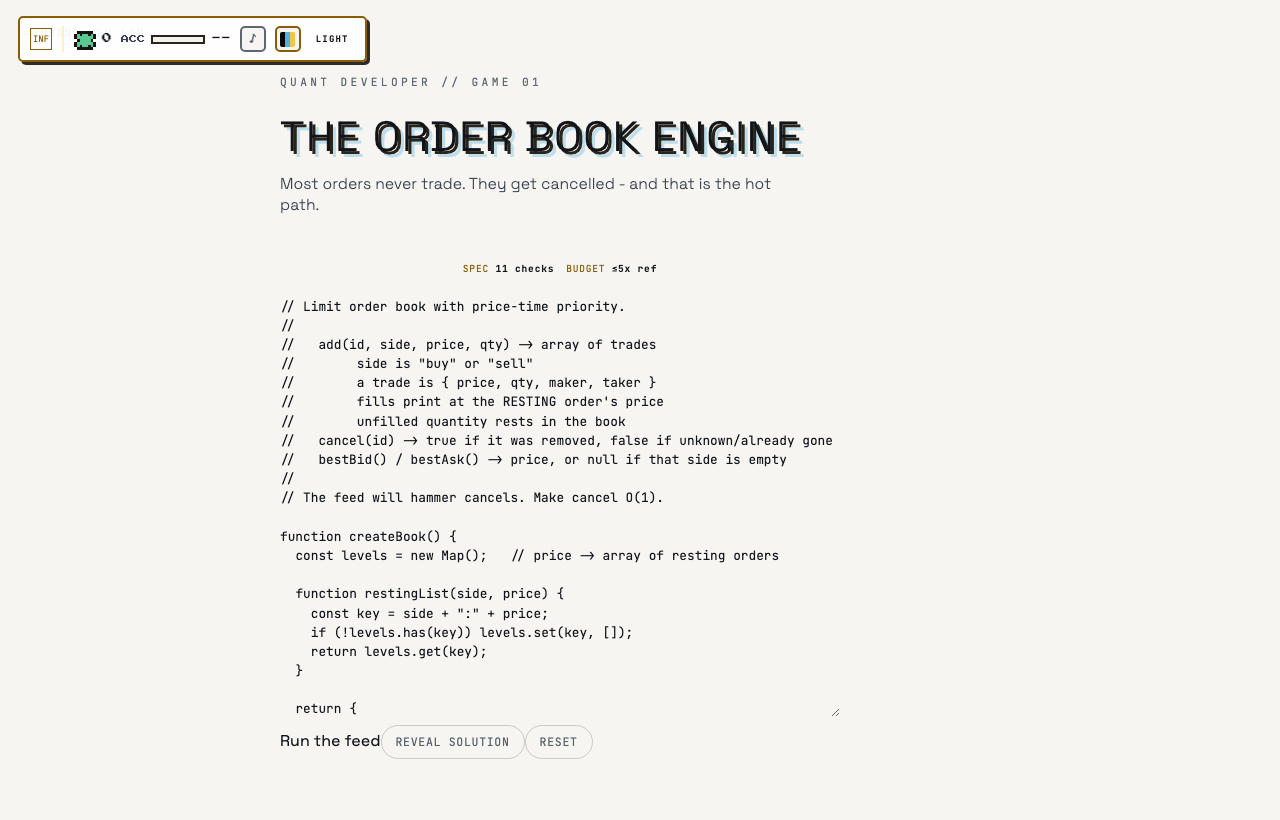
Task: Click the RESET button
Action: pyautogui.click(x=559, y=742)
